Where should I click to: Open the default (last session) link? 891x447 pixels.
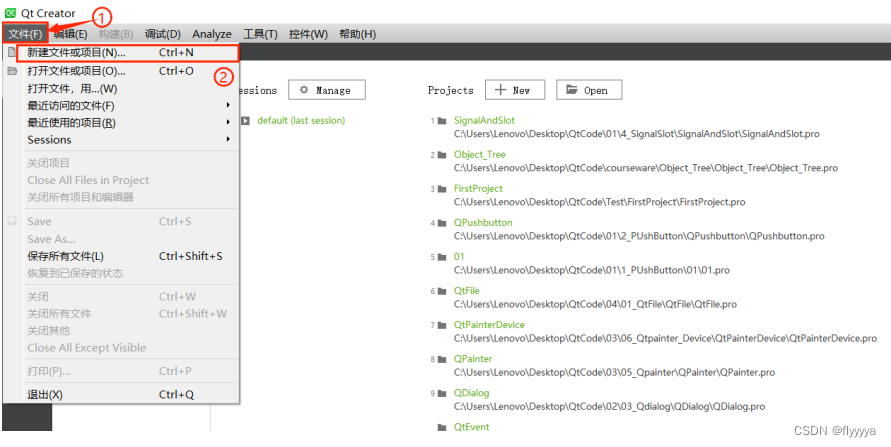click(301, 120)
